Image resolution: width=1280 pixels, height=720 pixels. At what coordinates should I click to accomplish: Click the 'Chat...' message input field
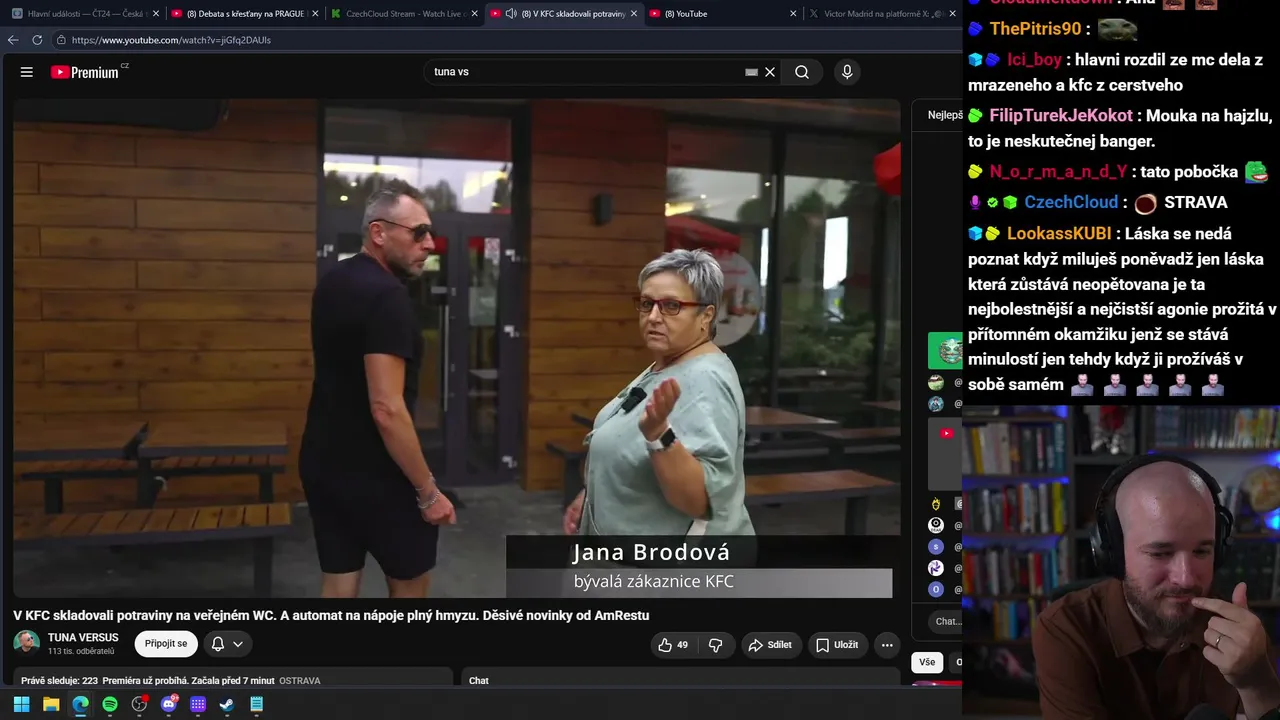point(946,621)
